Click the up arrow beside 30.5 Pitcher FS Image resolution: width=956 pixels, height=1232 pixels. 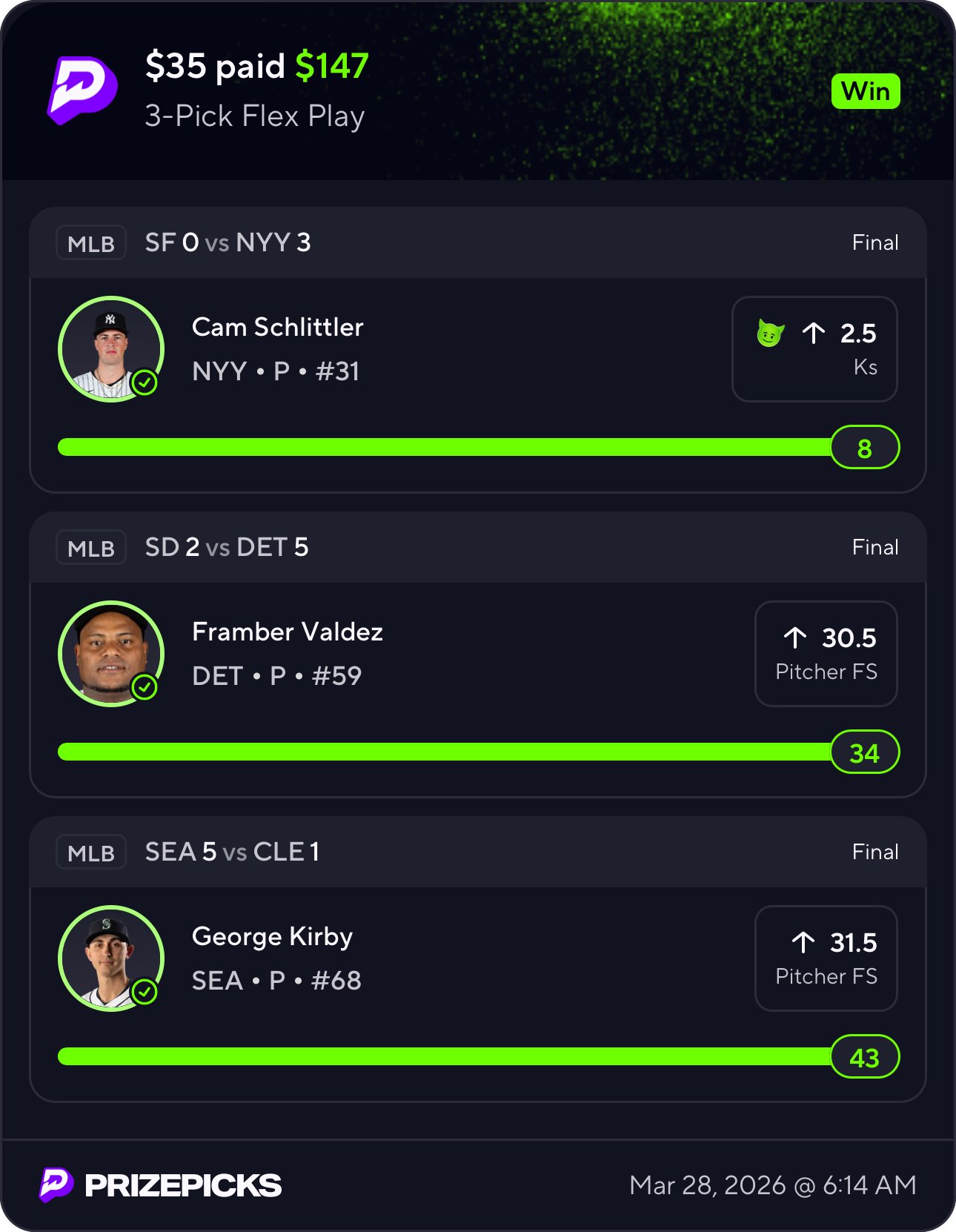795,637
